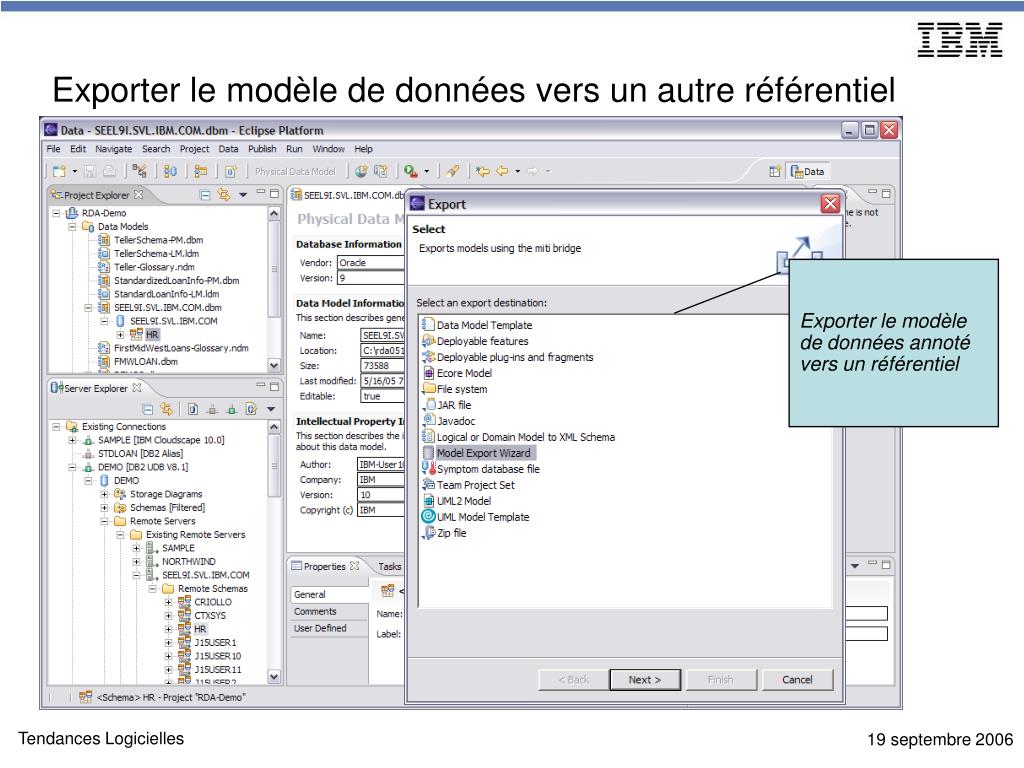
Task: Click the disabled Back button
Action: click(573, 680)
